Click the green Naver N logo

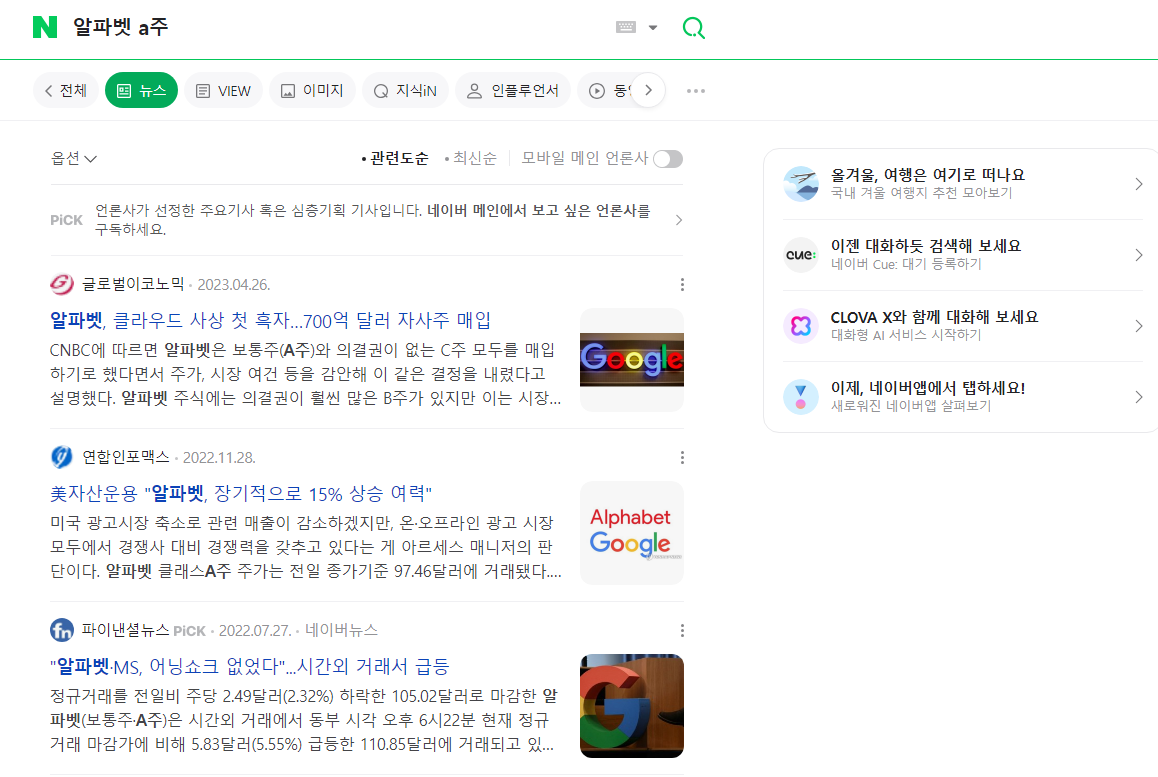(45, 27)
